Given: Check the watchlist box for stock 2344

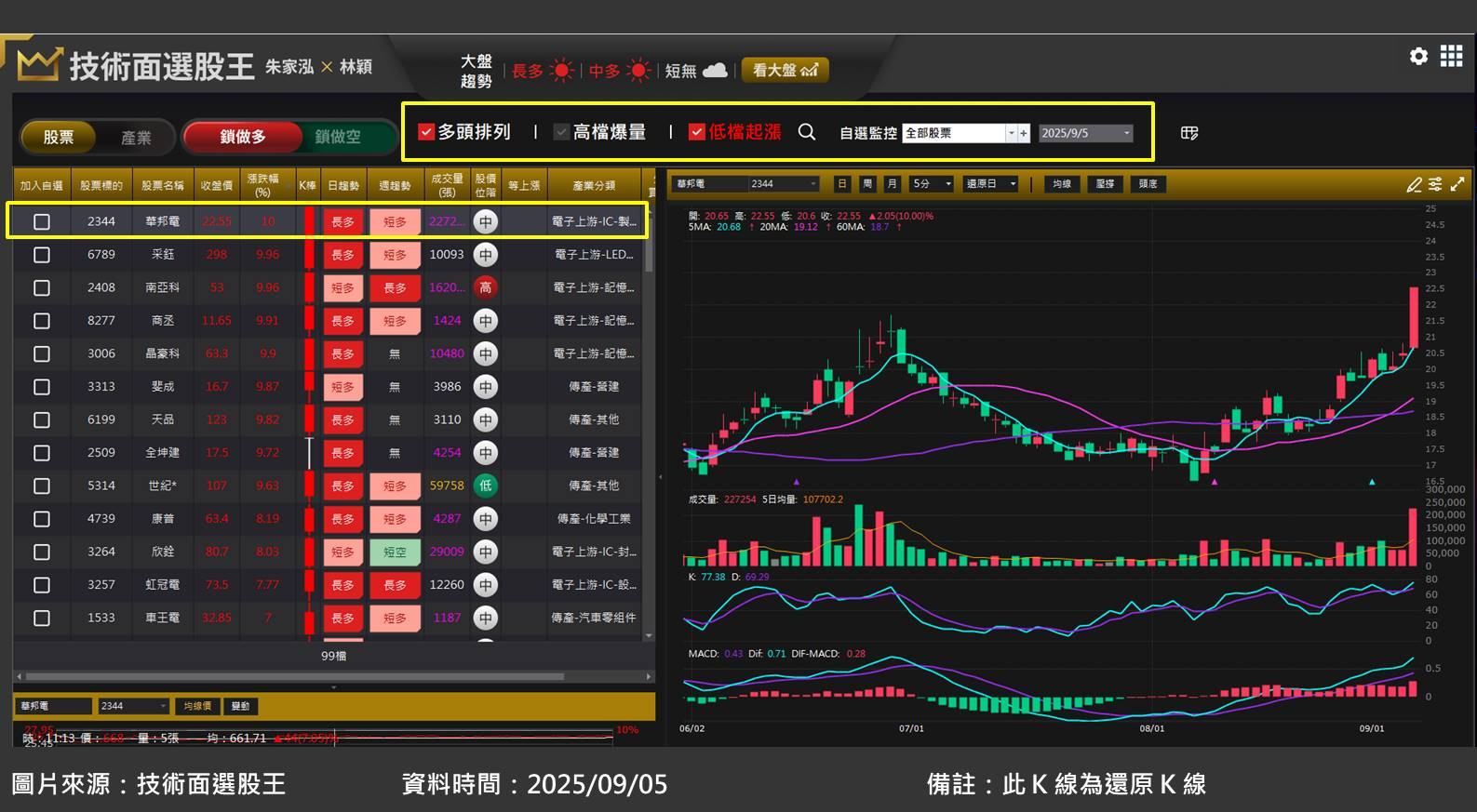Looking at the screenshot, I should pos(42,221).
